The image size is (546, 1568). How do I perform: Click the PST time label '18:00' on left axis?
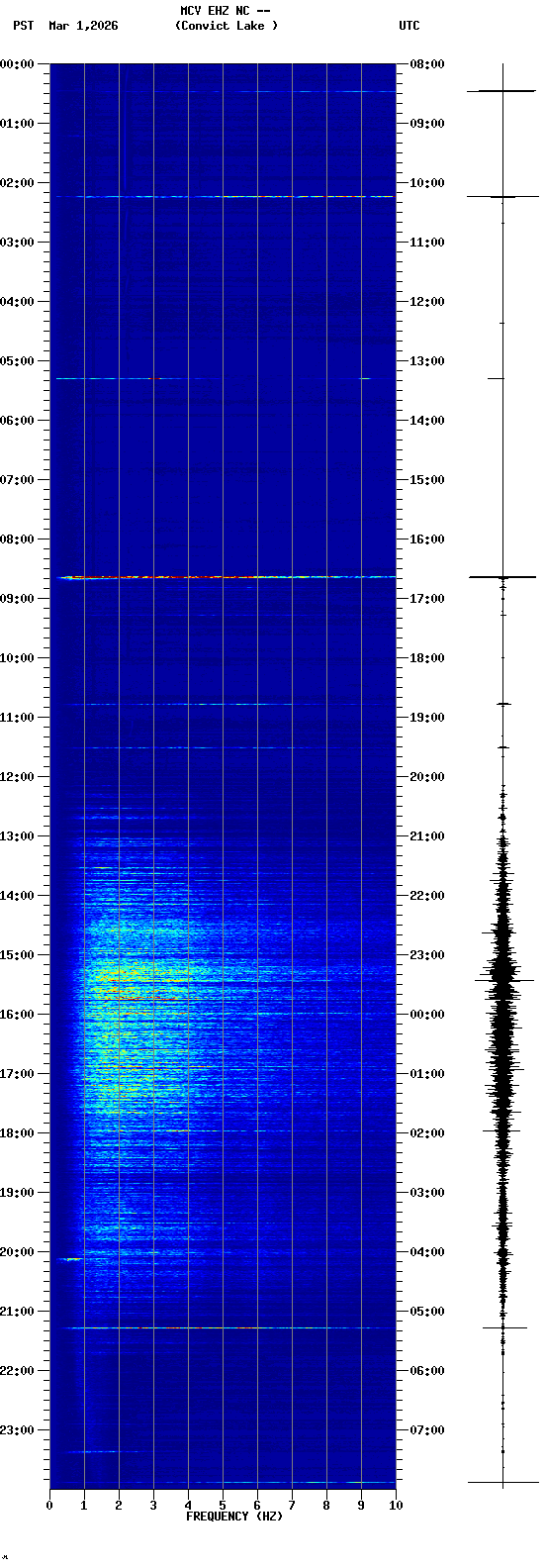tap(17, 1133)
